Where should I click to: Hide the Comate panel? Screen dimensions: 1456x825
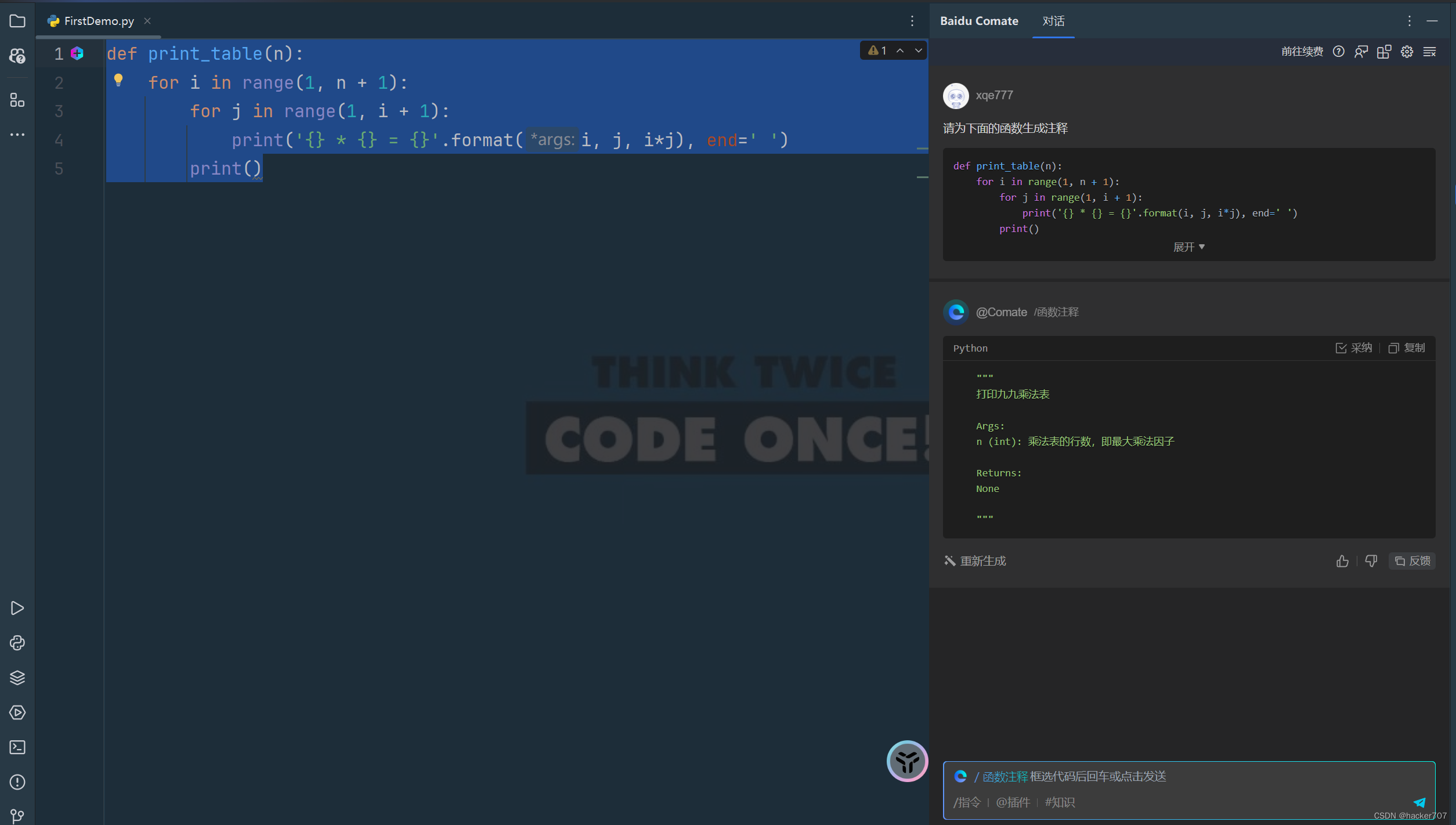(x=1432, y=21)
